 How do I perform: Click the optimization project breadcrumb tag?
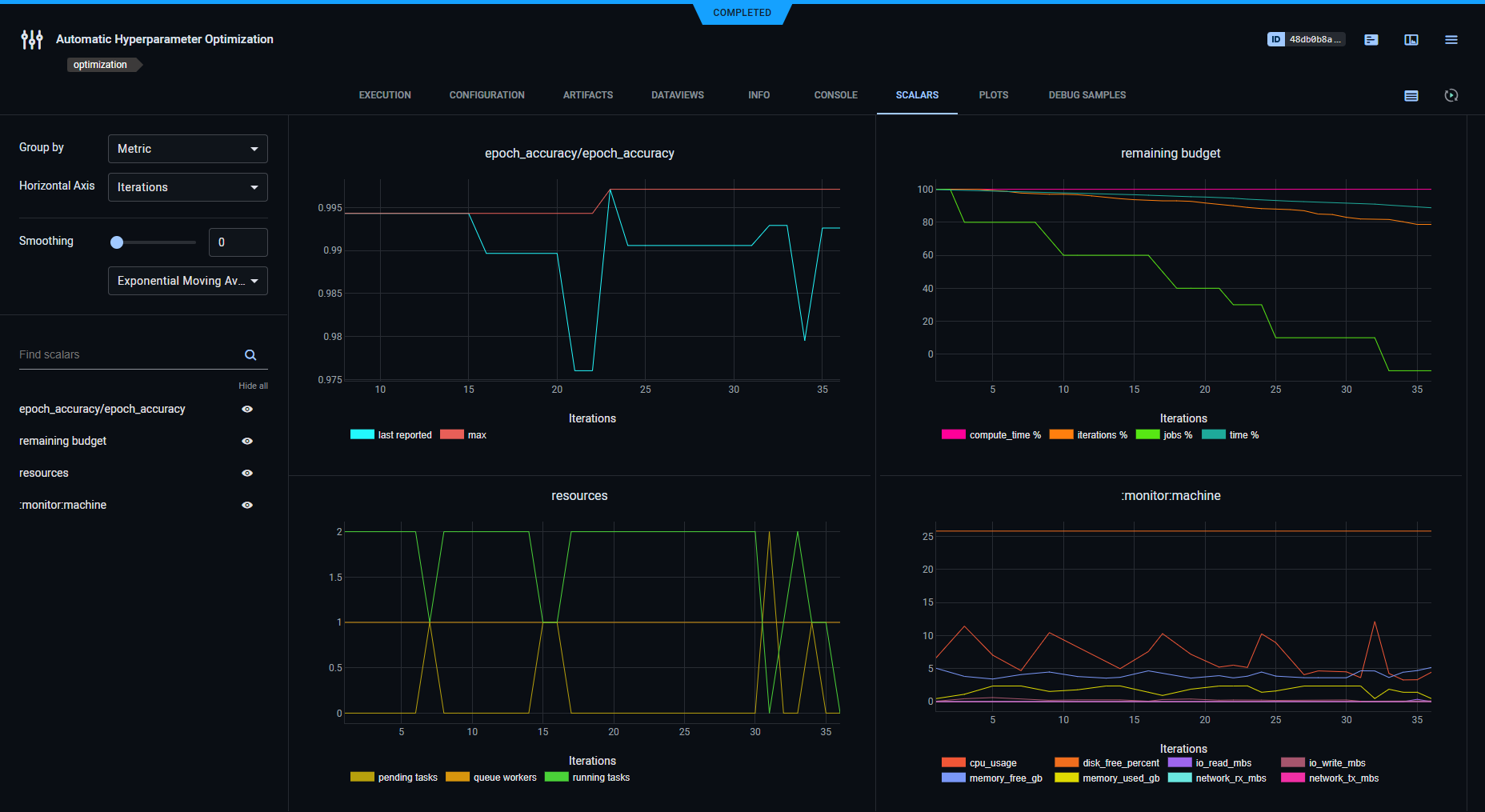(99, 65)
